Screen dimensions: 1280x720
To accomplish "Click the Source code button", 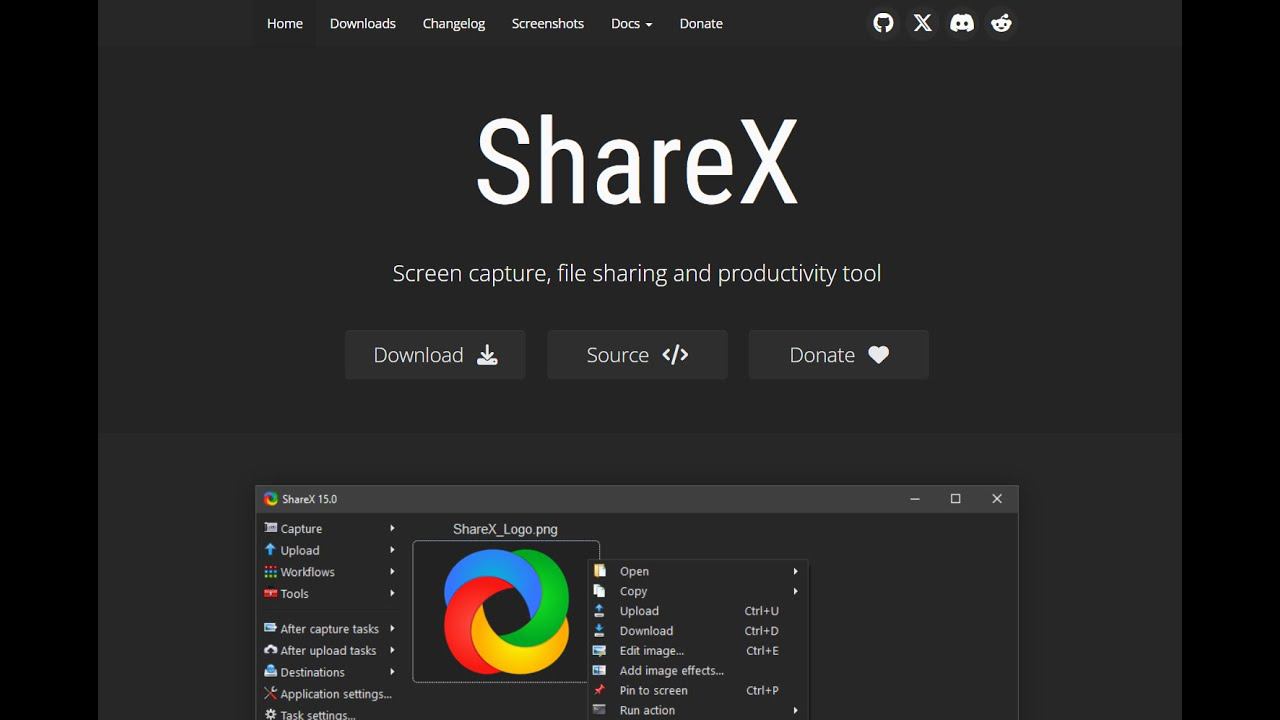I will tap(637, 355).
